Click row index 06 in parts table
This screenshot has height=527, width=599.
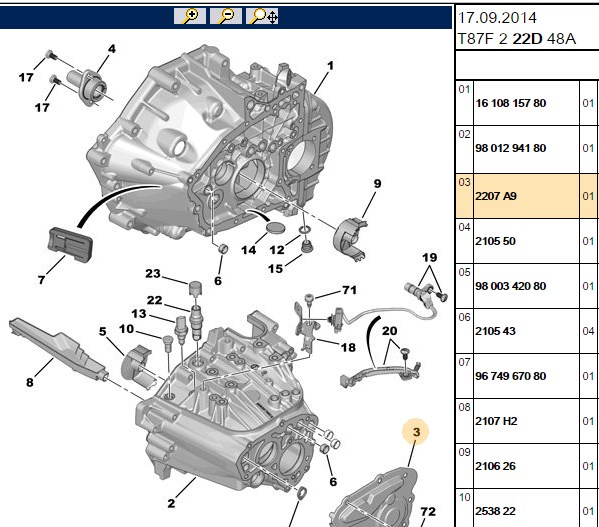coord(464,317)
